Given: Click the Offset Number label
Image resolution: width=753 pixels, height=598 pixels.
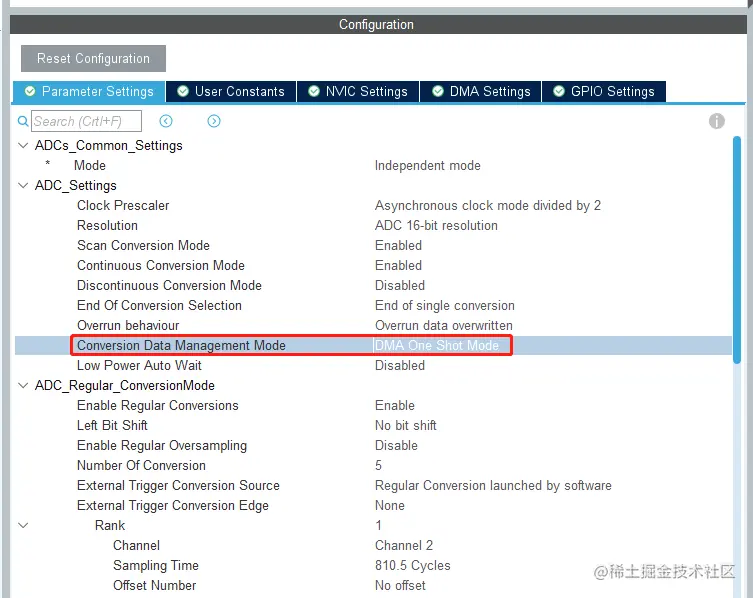Looking at the screenshot, I should 154,586.
